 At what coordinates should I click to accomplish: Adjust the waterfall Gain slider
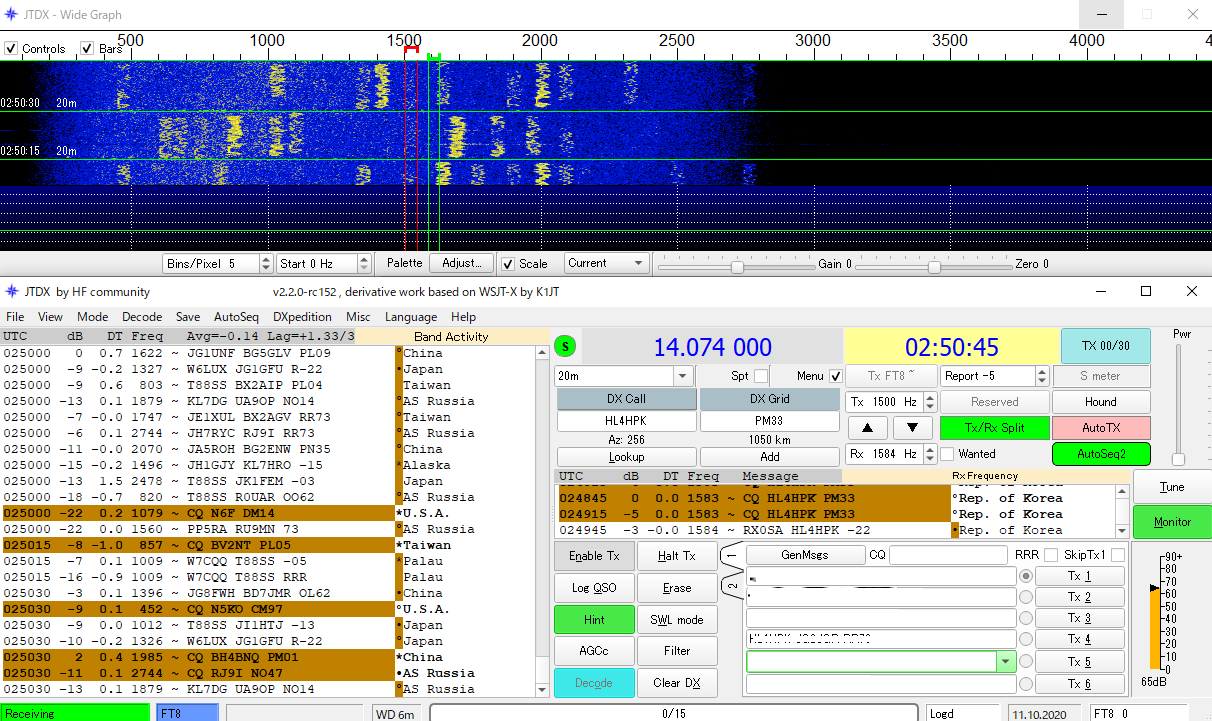[737, 267]
